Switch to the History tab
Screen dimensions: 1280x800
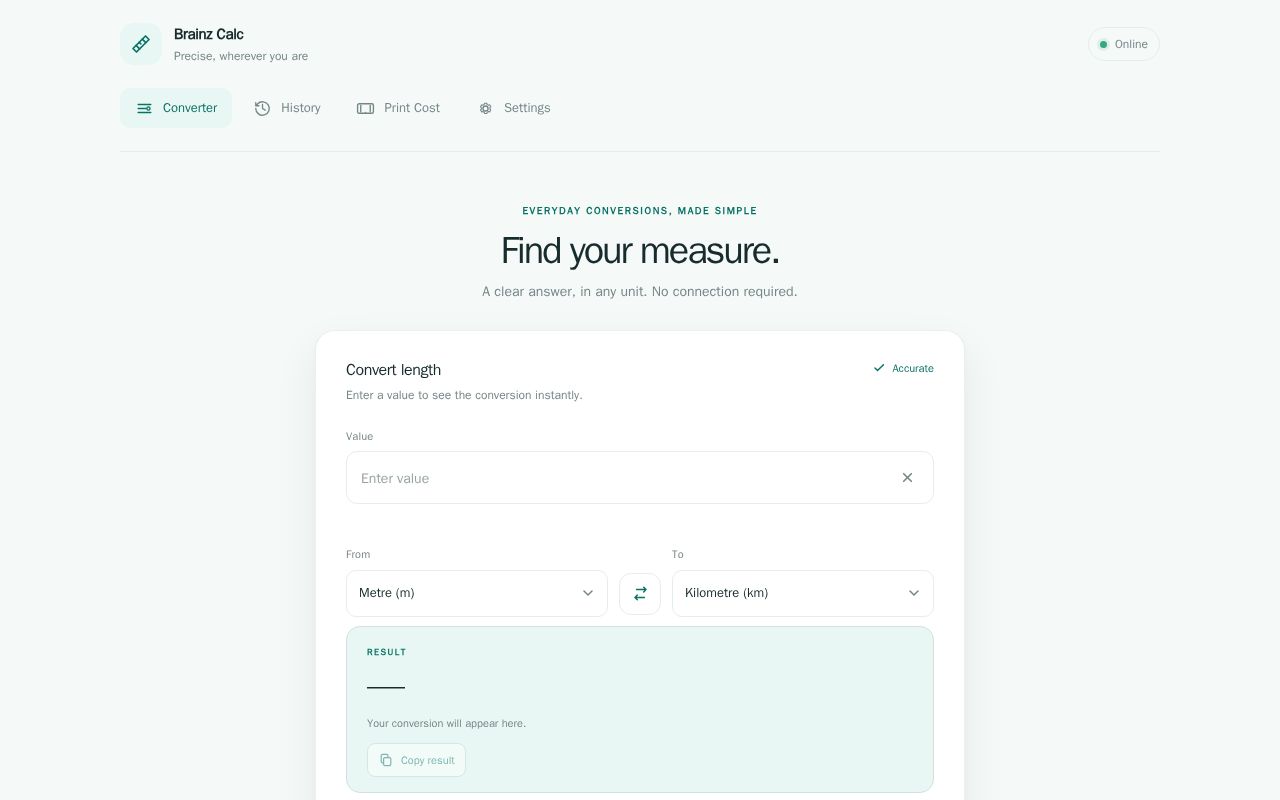tap(287, 108)
